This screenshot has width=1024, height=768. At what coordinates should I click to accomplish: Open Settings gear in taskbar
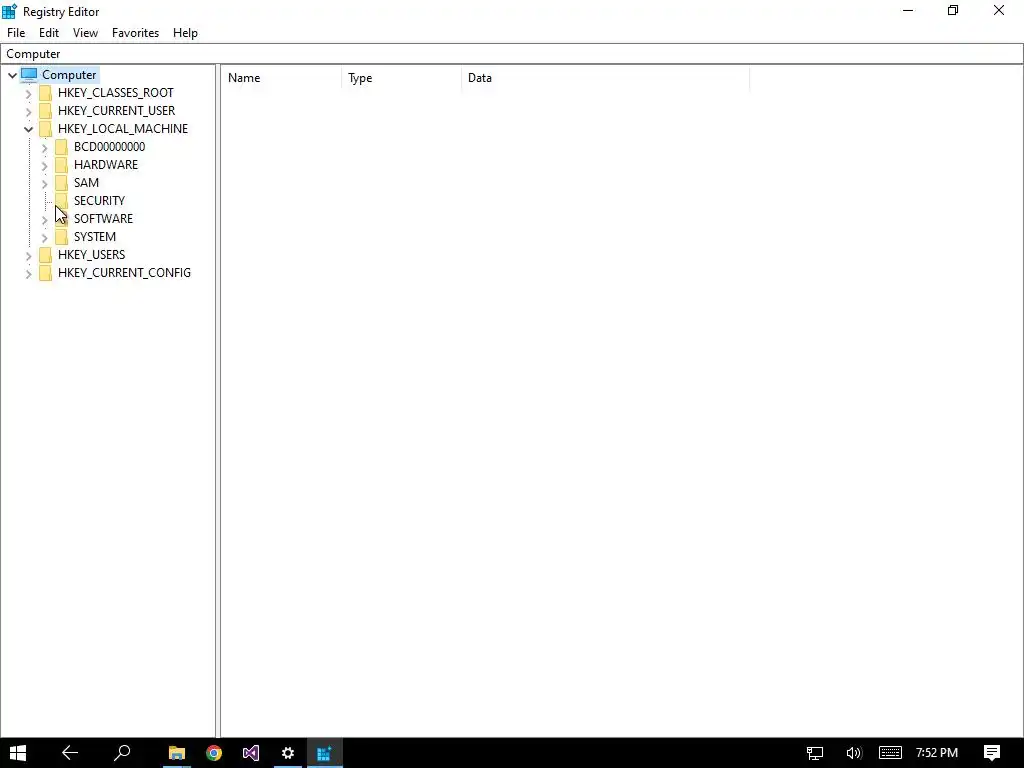(288, 753)
